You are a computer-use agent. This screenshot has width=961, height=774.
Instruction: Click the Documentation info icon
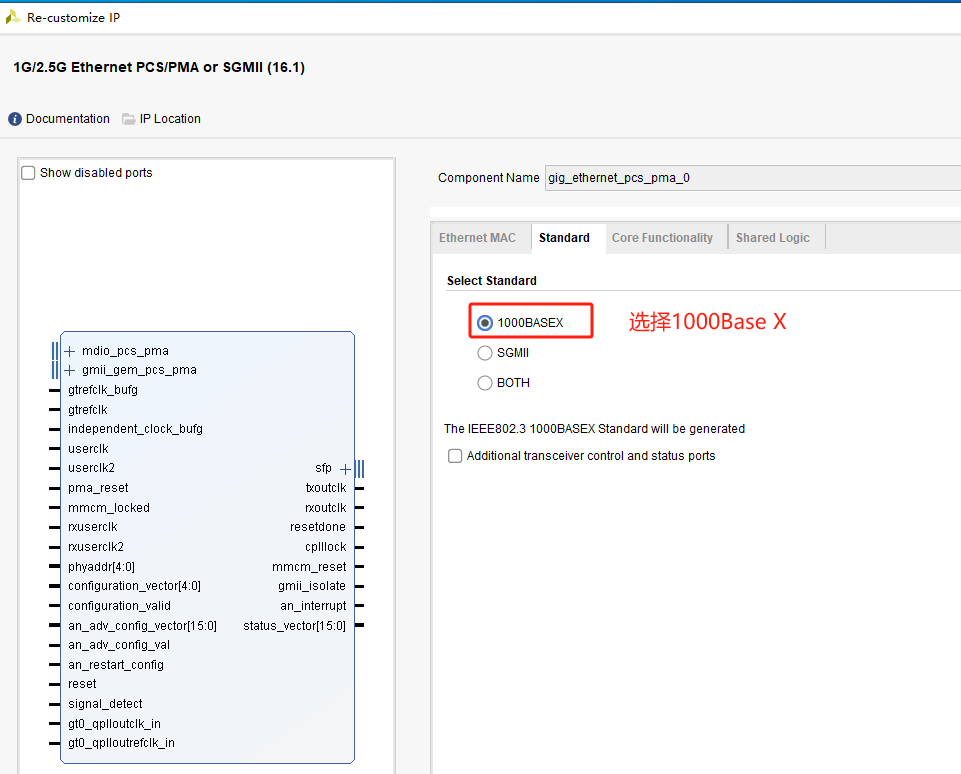coord(15,119)
